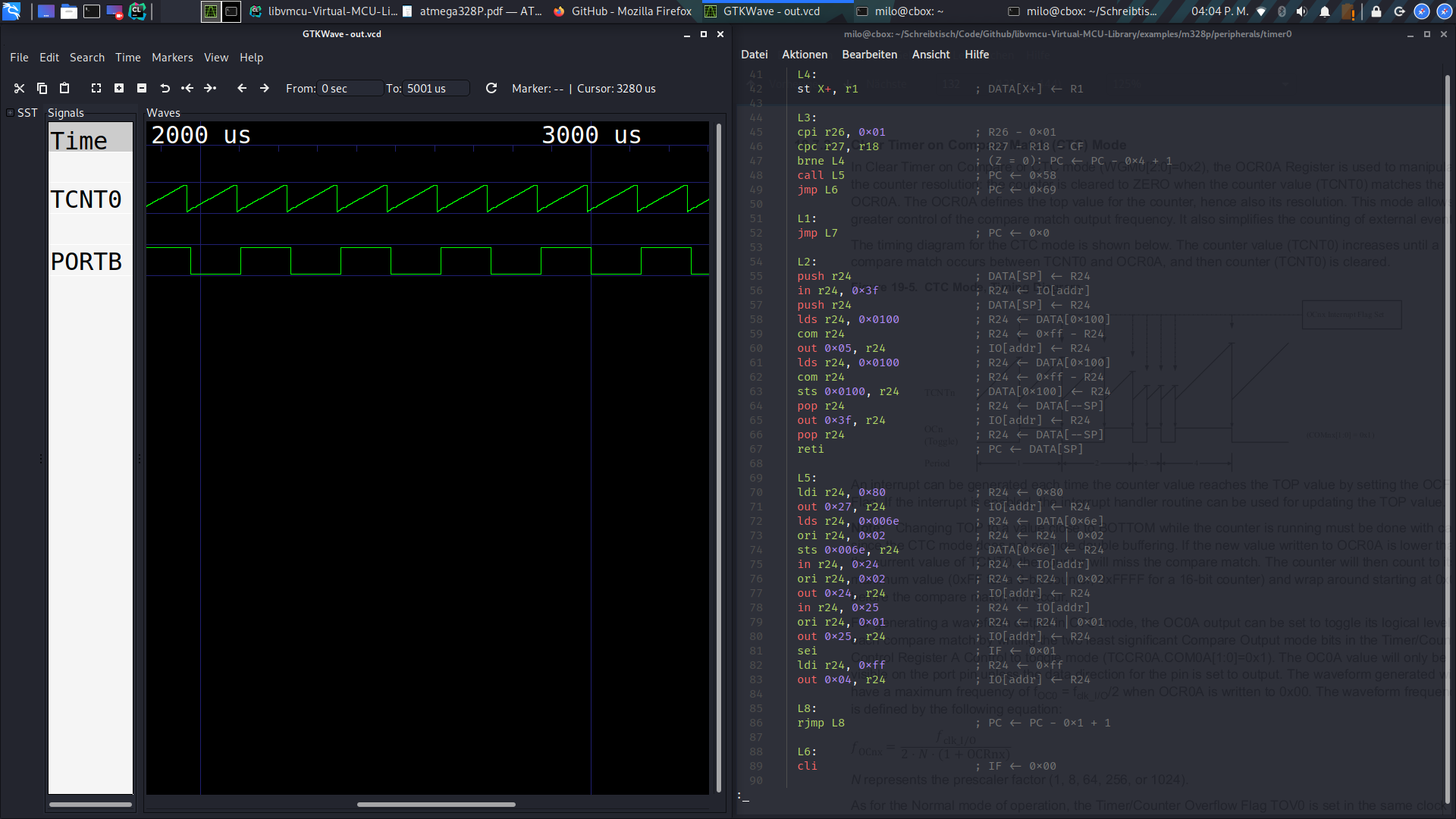Open the Help menu in GTKWave
Screen dimensions: 1456x819
coord(252,58)
